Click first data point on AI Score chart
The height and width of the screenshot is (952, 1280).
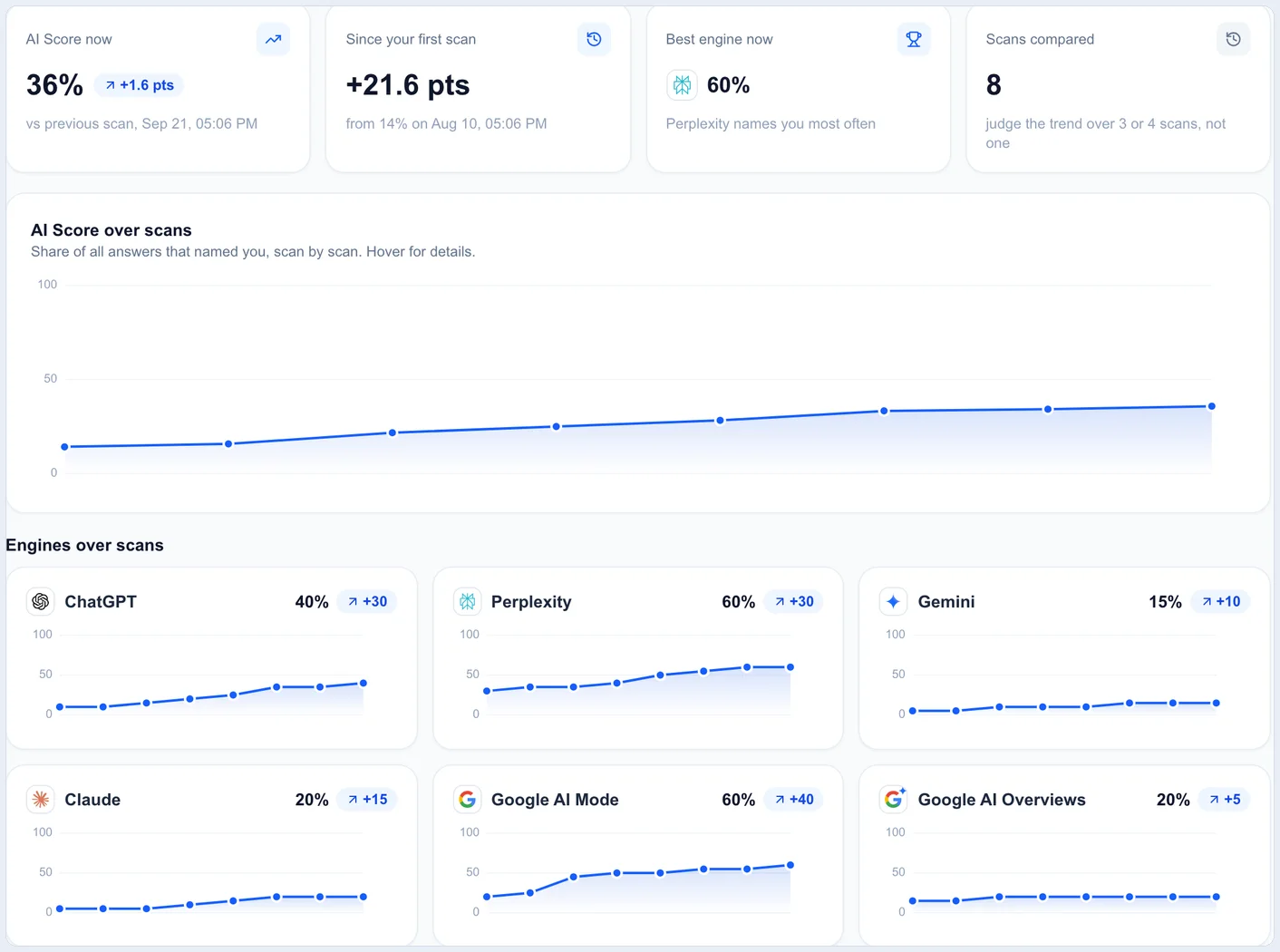coord(64,447)
